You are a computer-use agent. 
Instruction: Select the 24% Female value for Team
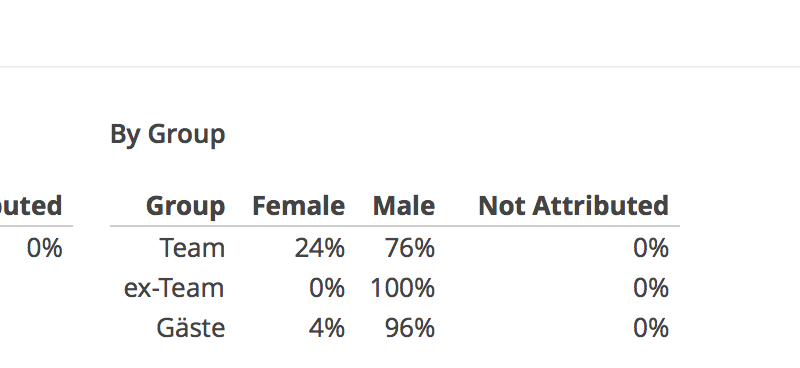(x=319, y=248)
